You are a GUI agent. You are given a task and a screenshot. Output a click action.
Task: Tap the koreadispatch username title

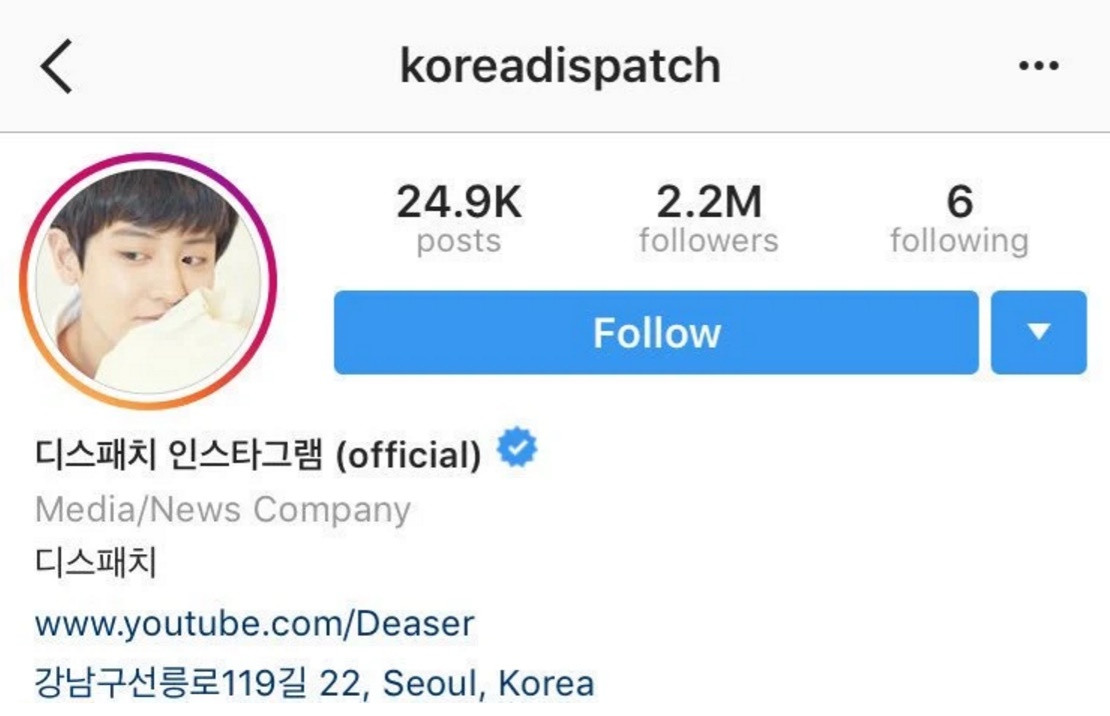[x=560, y=66]
